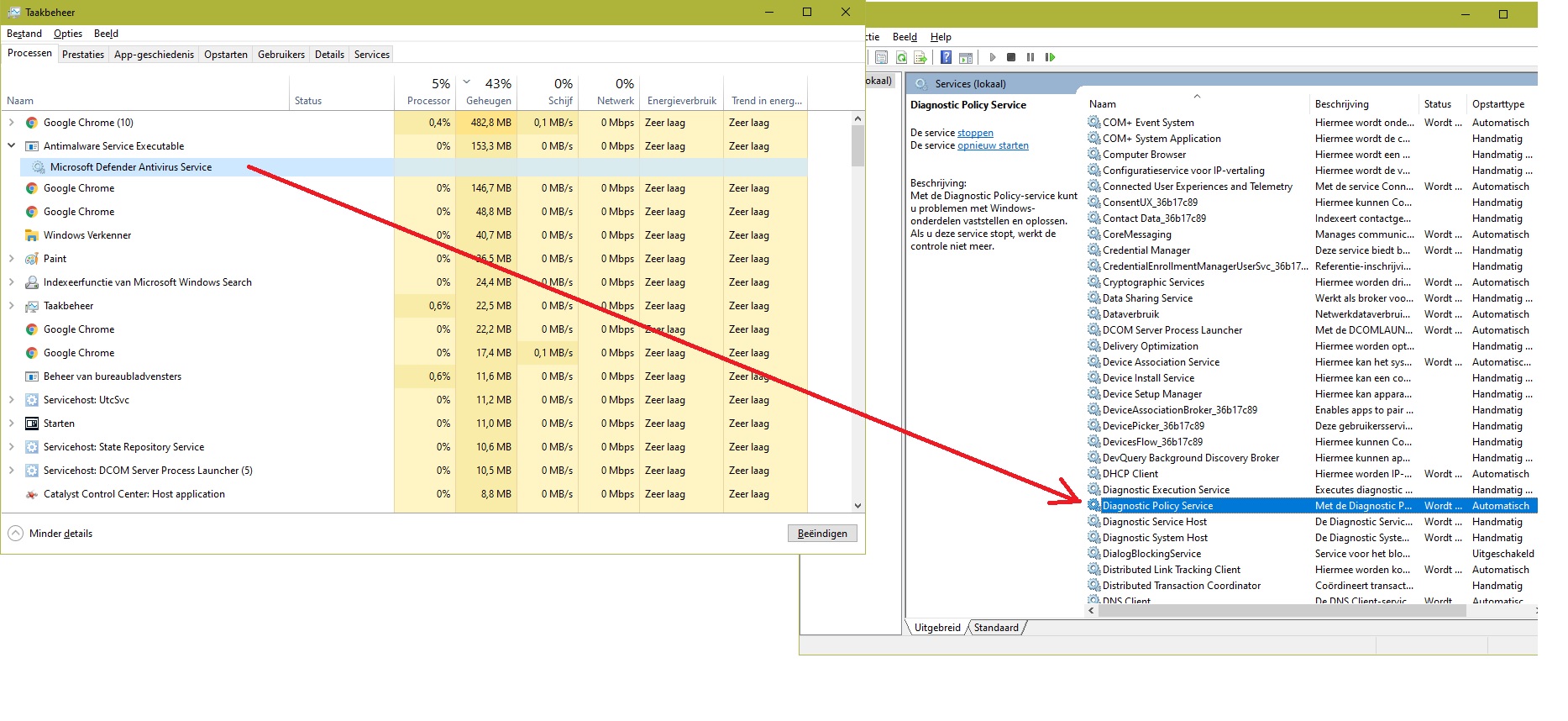The height and width of the screenshot is (721, 1568).
Task: Collapse view with Minder details
Action: pos(50,534)
